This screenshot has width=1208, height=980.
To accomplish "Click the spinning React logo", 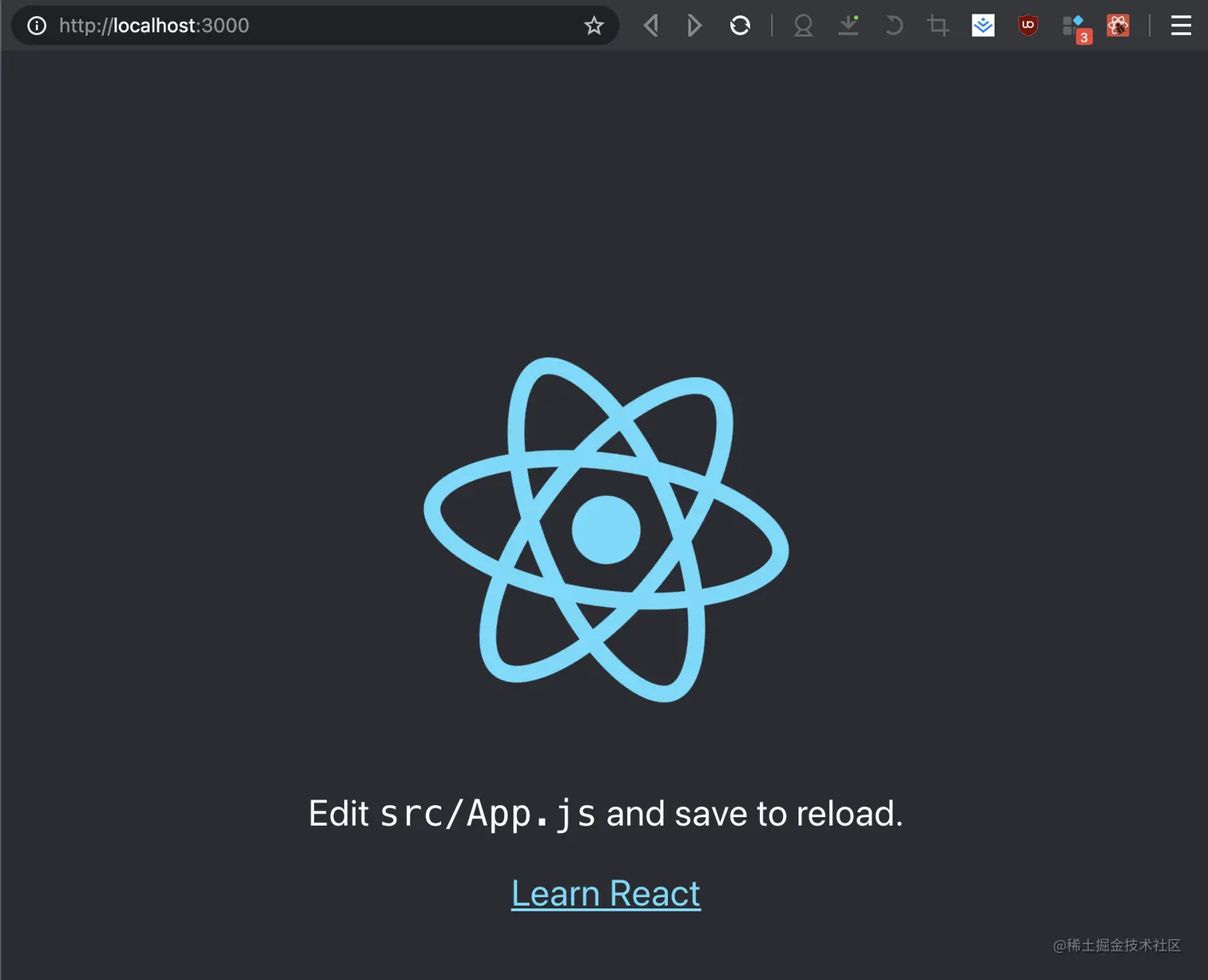I will click(606, 530).
